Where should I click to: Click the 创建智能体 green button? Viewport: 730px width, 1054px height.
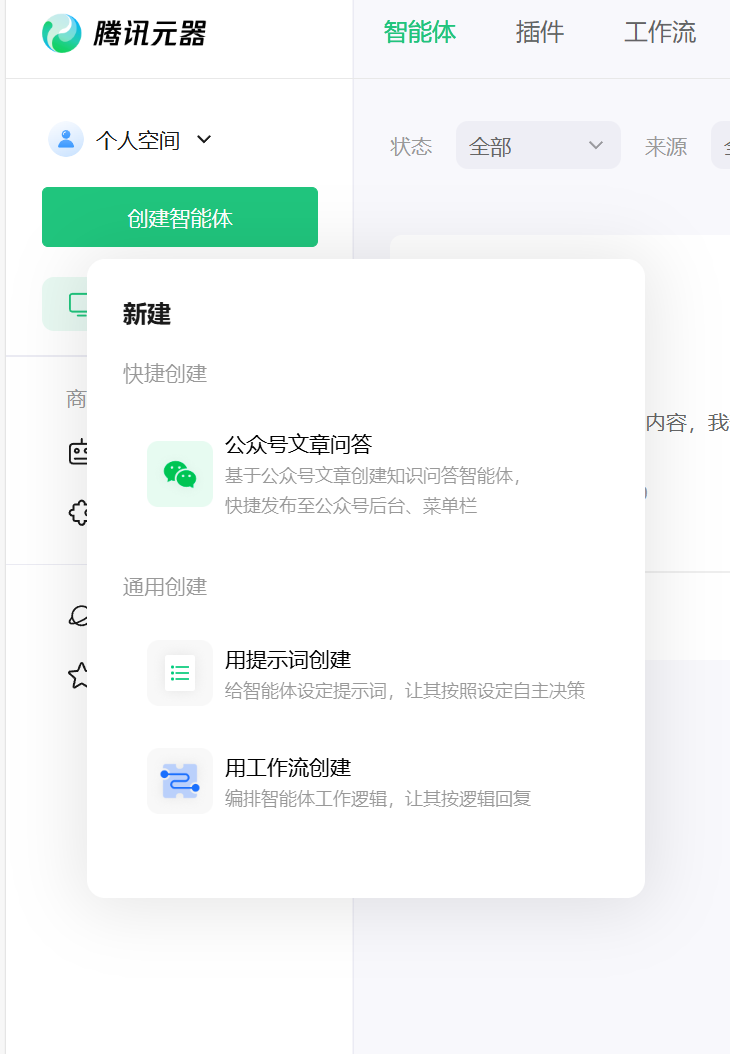(180, 217)
